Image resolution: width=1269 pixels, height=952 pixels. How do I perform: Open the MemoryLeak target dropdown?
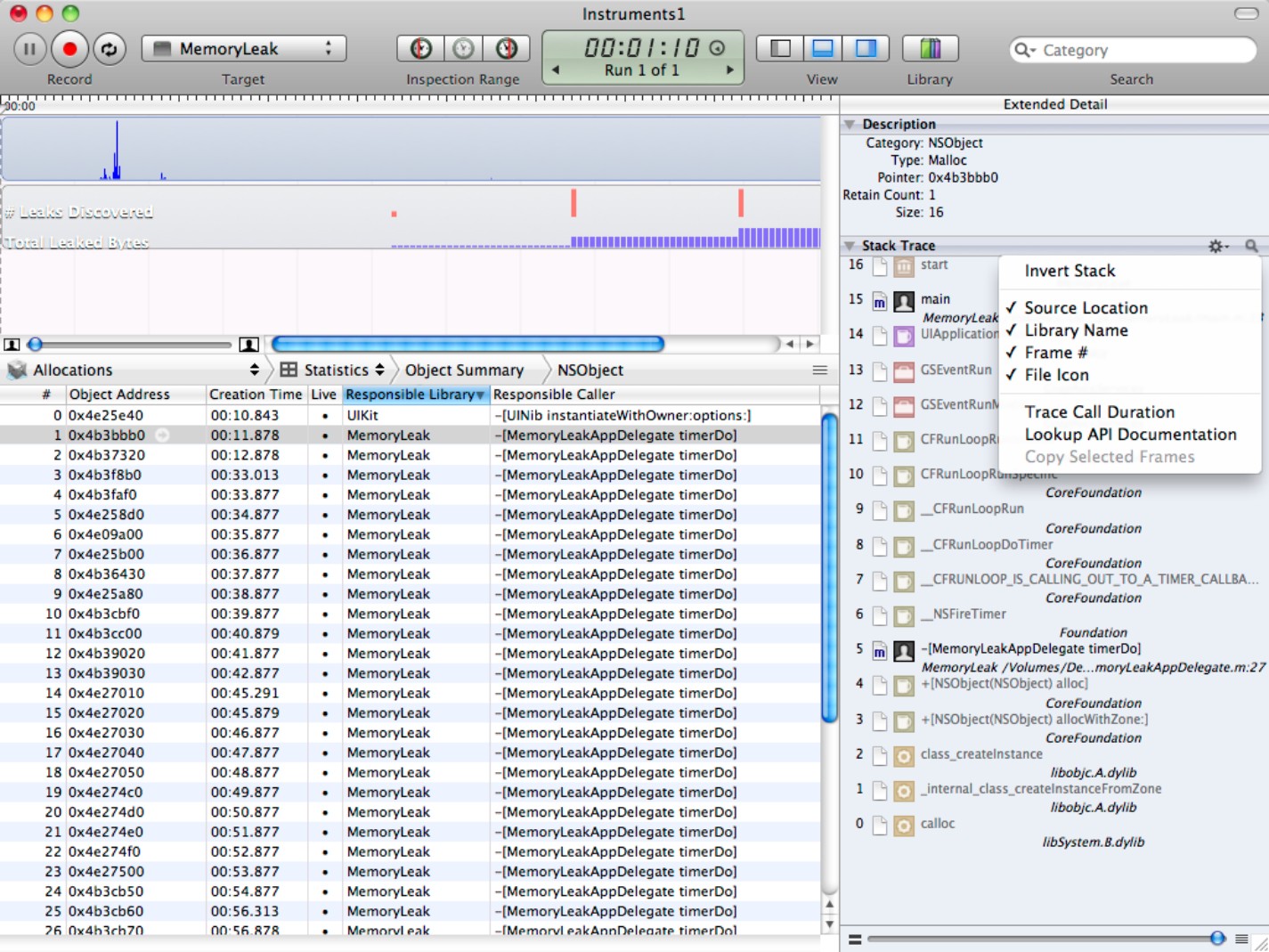(x=243, y=49)
